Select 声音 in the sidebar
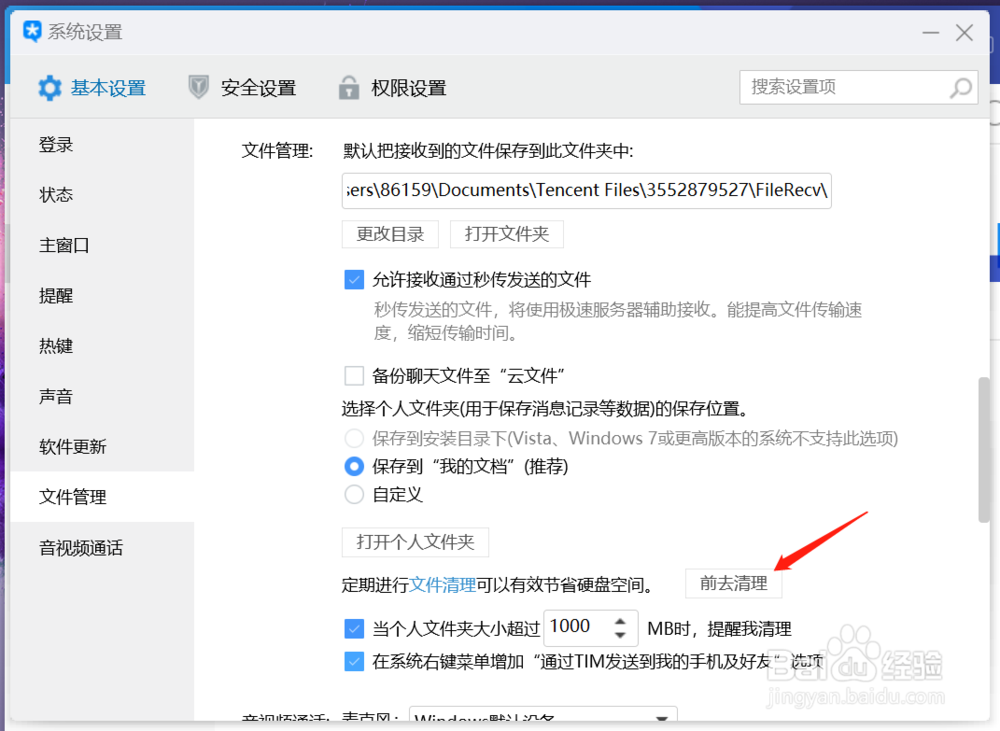The height and width of the screenshot is (731, 1000). pos(55,396)
